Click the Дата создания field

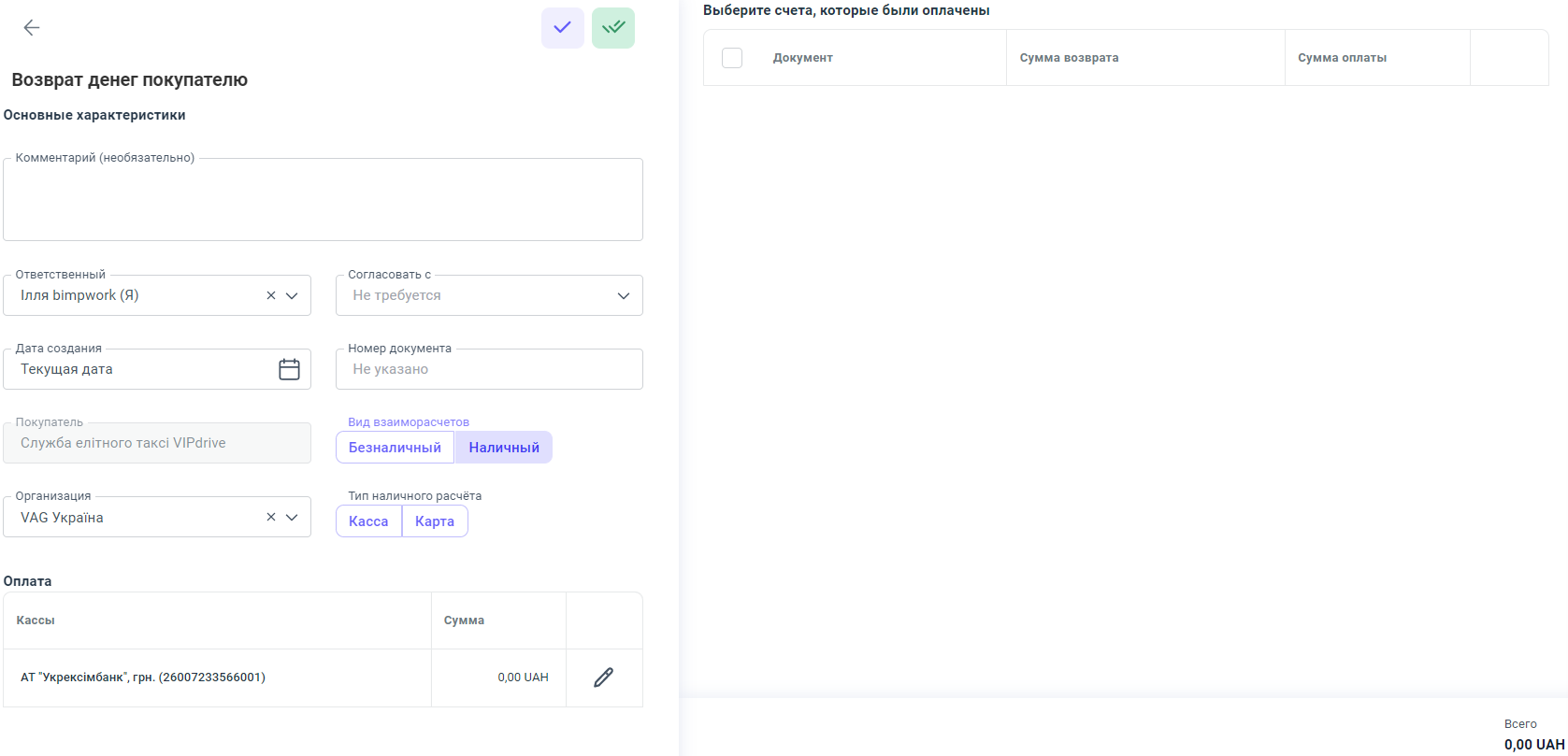[x=140, y=369]
